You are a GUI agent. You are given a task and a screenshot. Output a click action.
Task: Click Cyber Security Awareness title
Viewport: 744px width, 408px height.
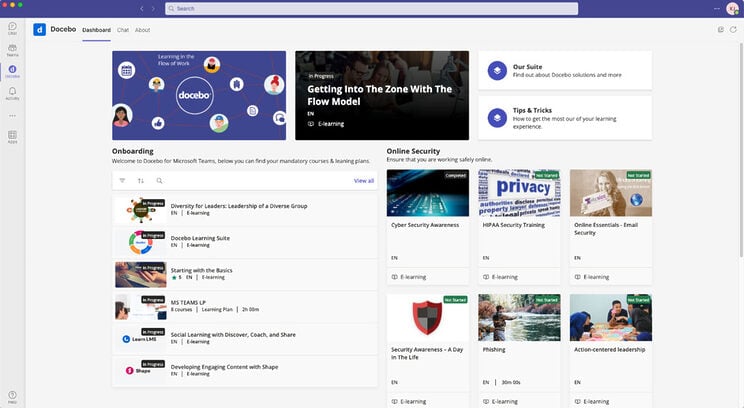point(425,225)
